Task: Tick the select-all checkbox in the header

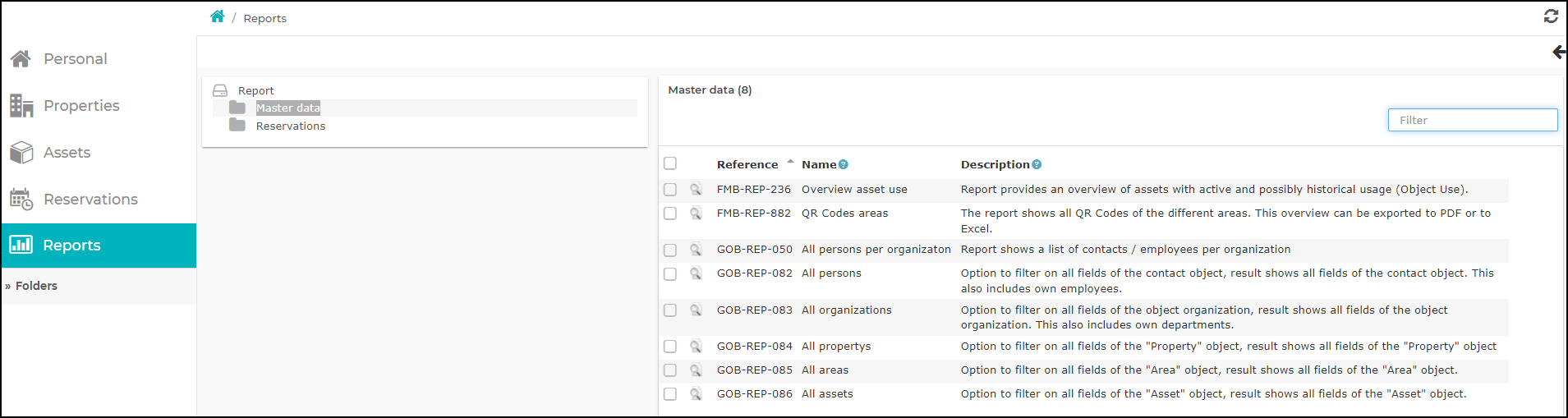Action: tap(670, 163)
